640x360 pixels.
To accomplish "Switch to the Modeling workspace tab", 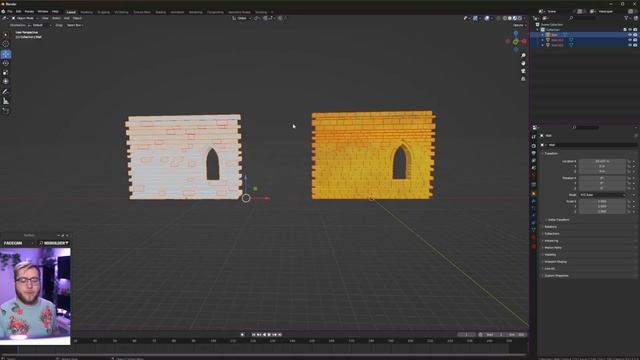I will pyautogui.click(x=87, y=12).
